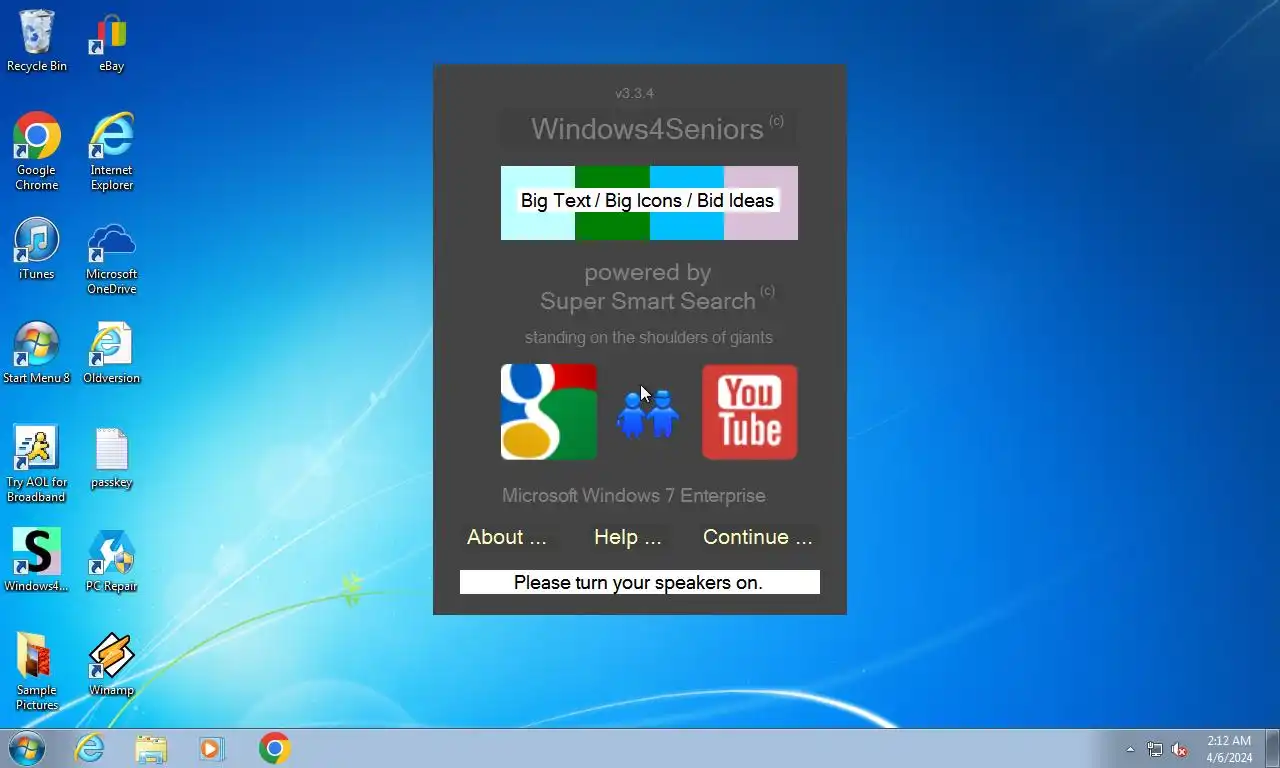Image resolution: width=1280 pixels, height=768 pixels.
Task: Open the Oldversion desktop shortcut
Action: (111, 353)
